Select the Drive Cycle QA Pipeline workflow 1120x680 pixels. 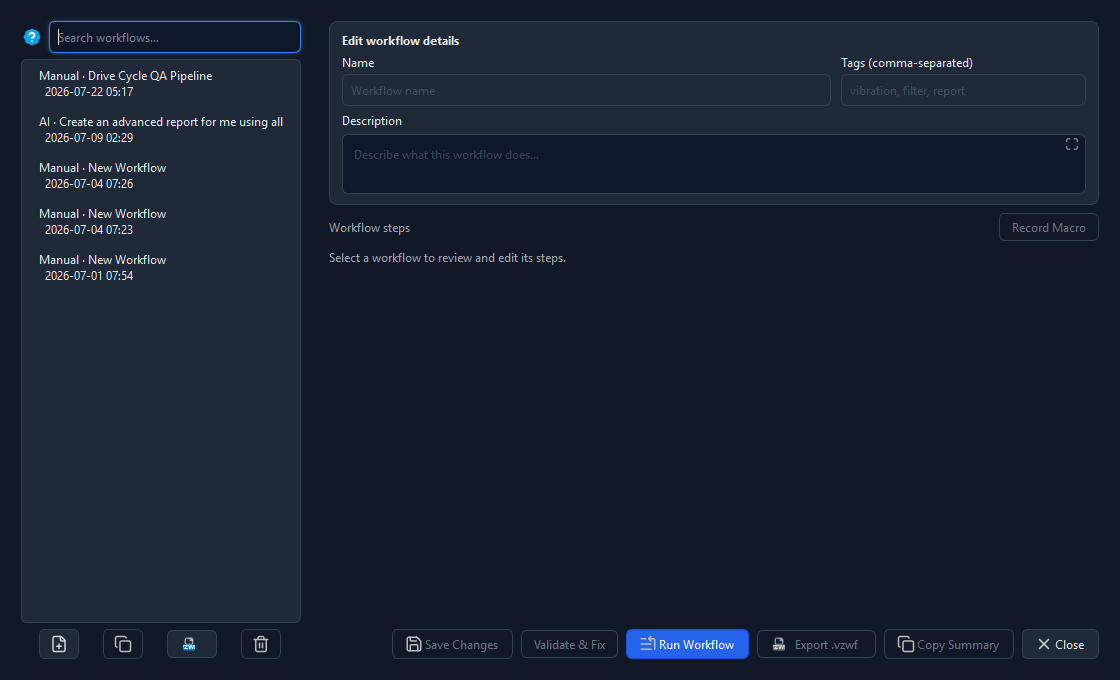click(x=161, y=84)
